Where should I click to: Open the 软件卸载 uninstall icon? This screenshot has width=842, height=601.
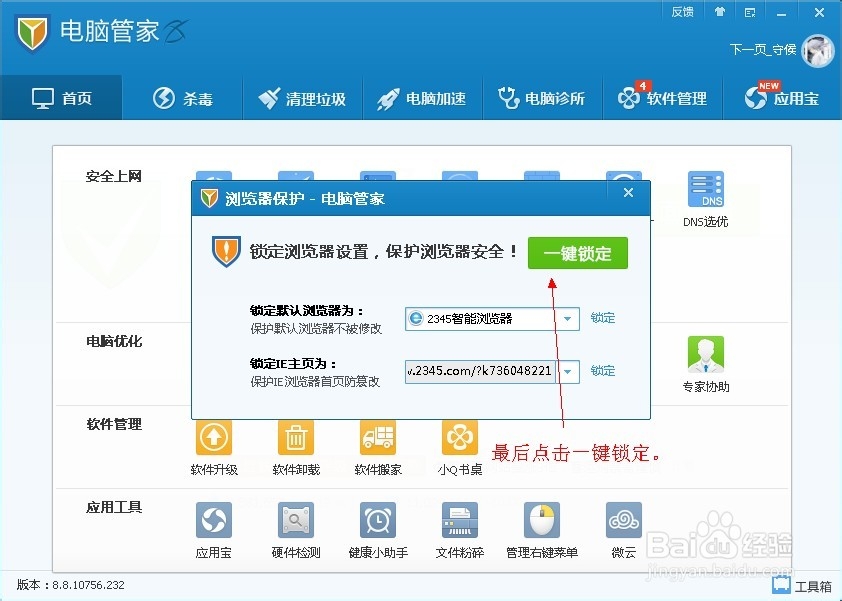pos(296,437)
